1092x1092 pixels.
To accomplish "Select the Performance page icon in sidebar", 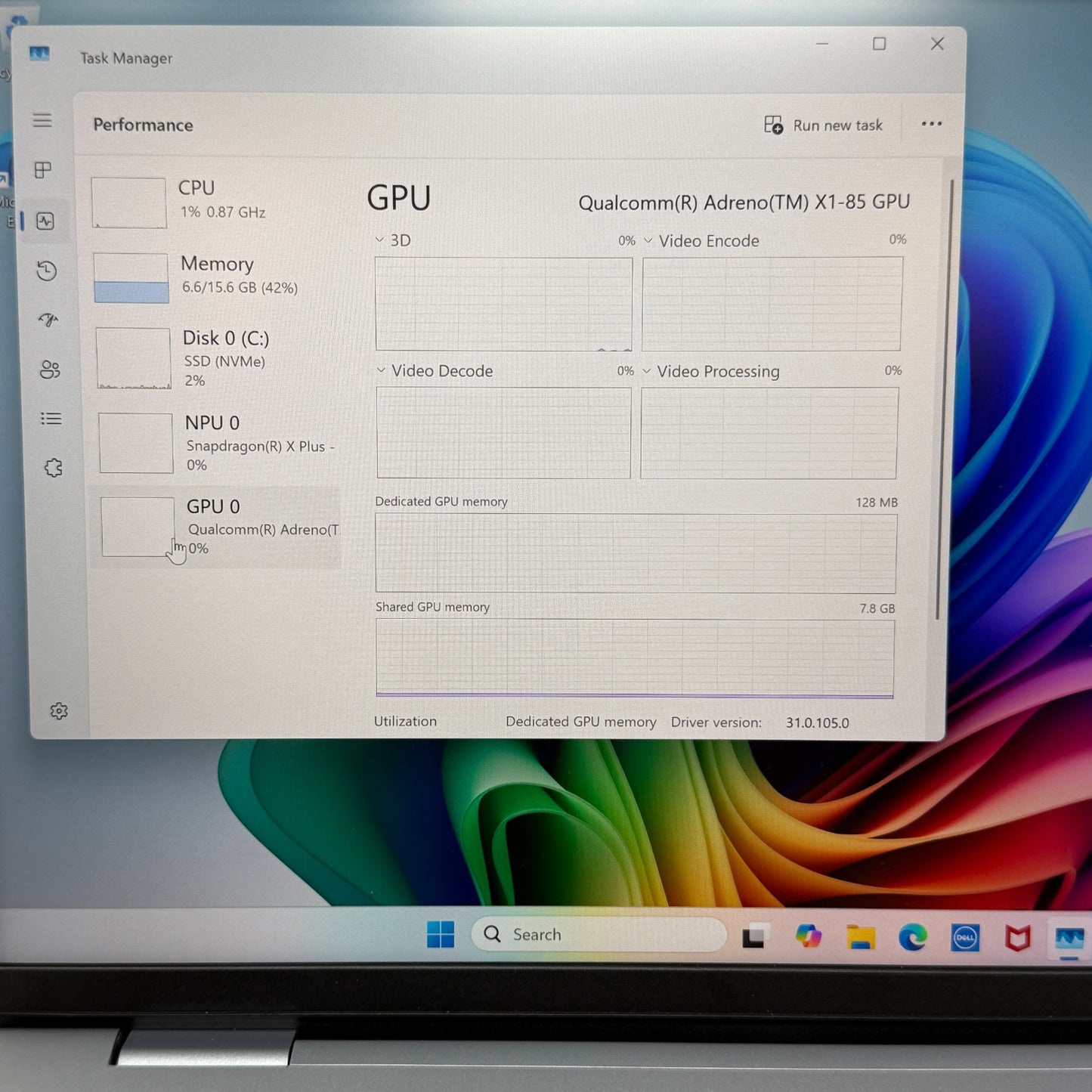I will coord(45,221).
